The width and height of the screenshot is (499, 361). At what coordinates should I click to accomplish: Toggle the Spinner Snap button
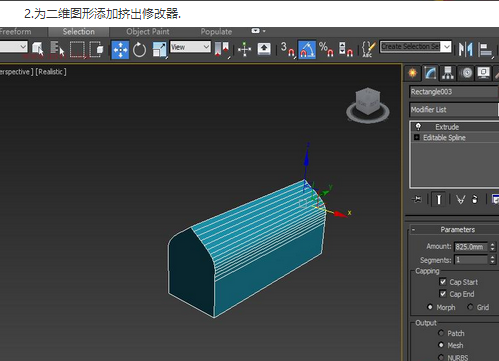click(346, 49)
